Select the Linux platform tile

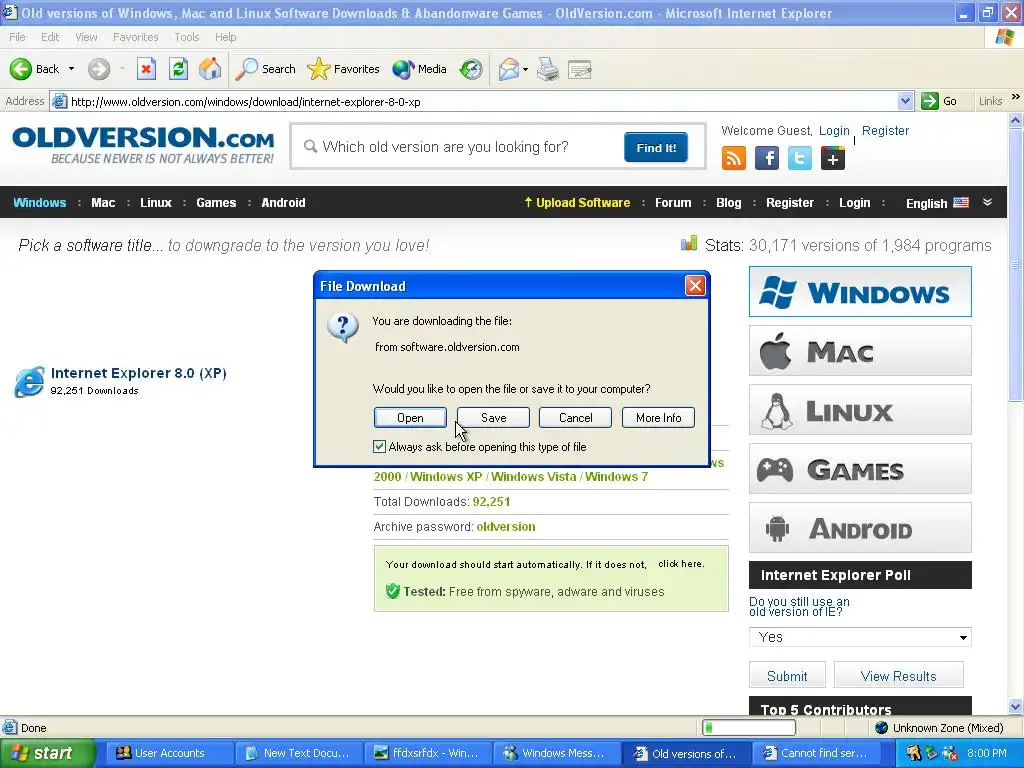(x=860, y=409)
